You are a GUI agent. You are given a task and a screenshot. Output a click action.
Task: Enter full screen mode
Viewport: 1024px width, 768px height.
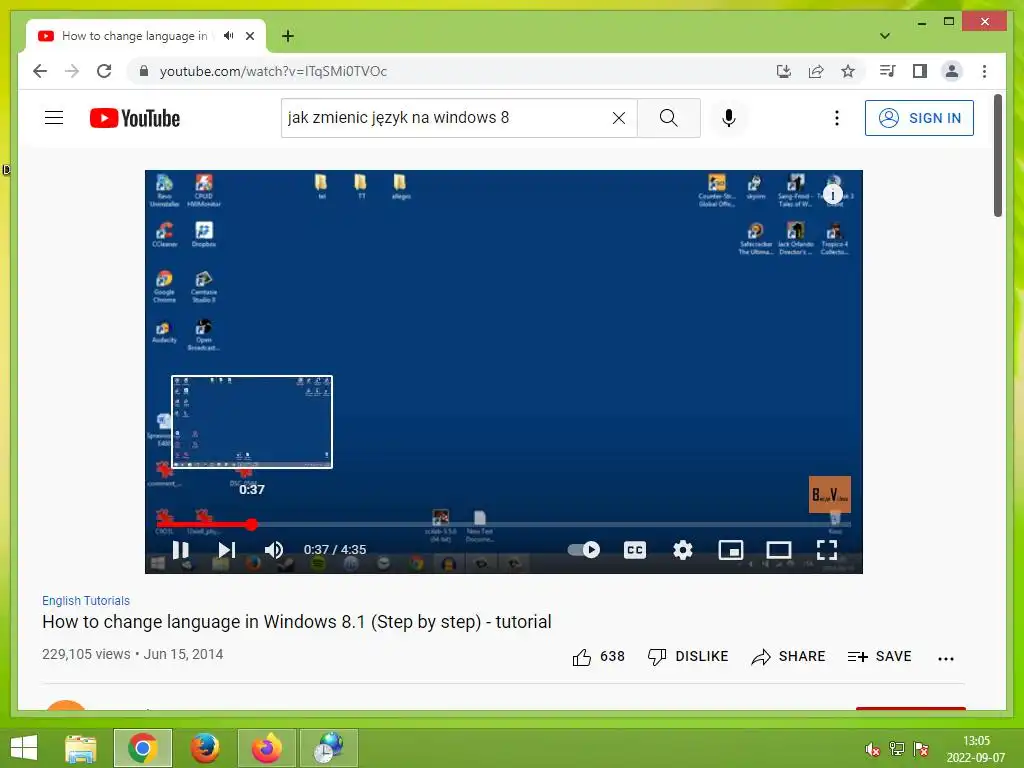(x=827, y=550)
